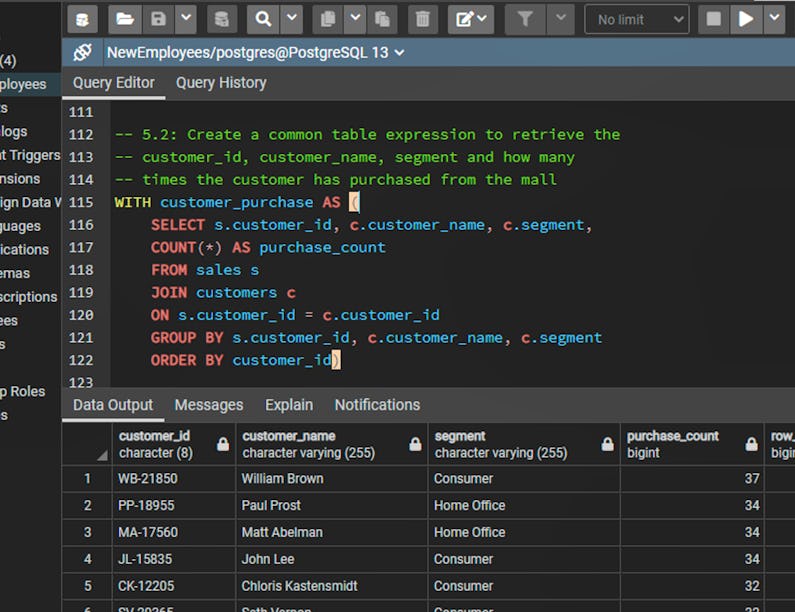
Task: Open the Notifications tab
Action: [377, 405]
